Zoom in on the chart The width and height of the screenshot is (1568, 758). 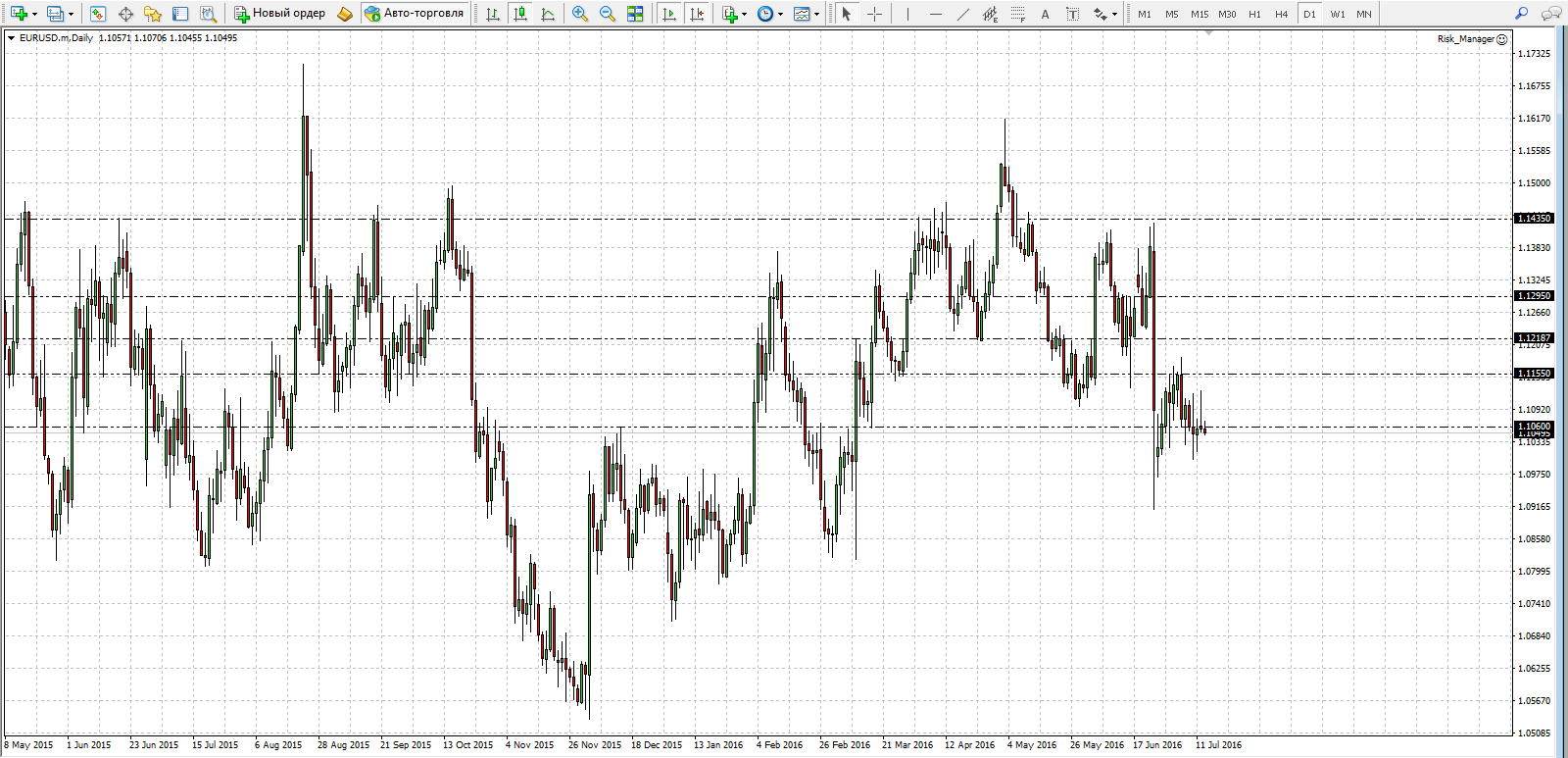pyautogui.click(x=580, y=14)
